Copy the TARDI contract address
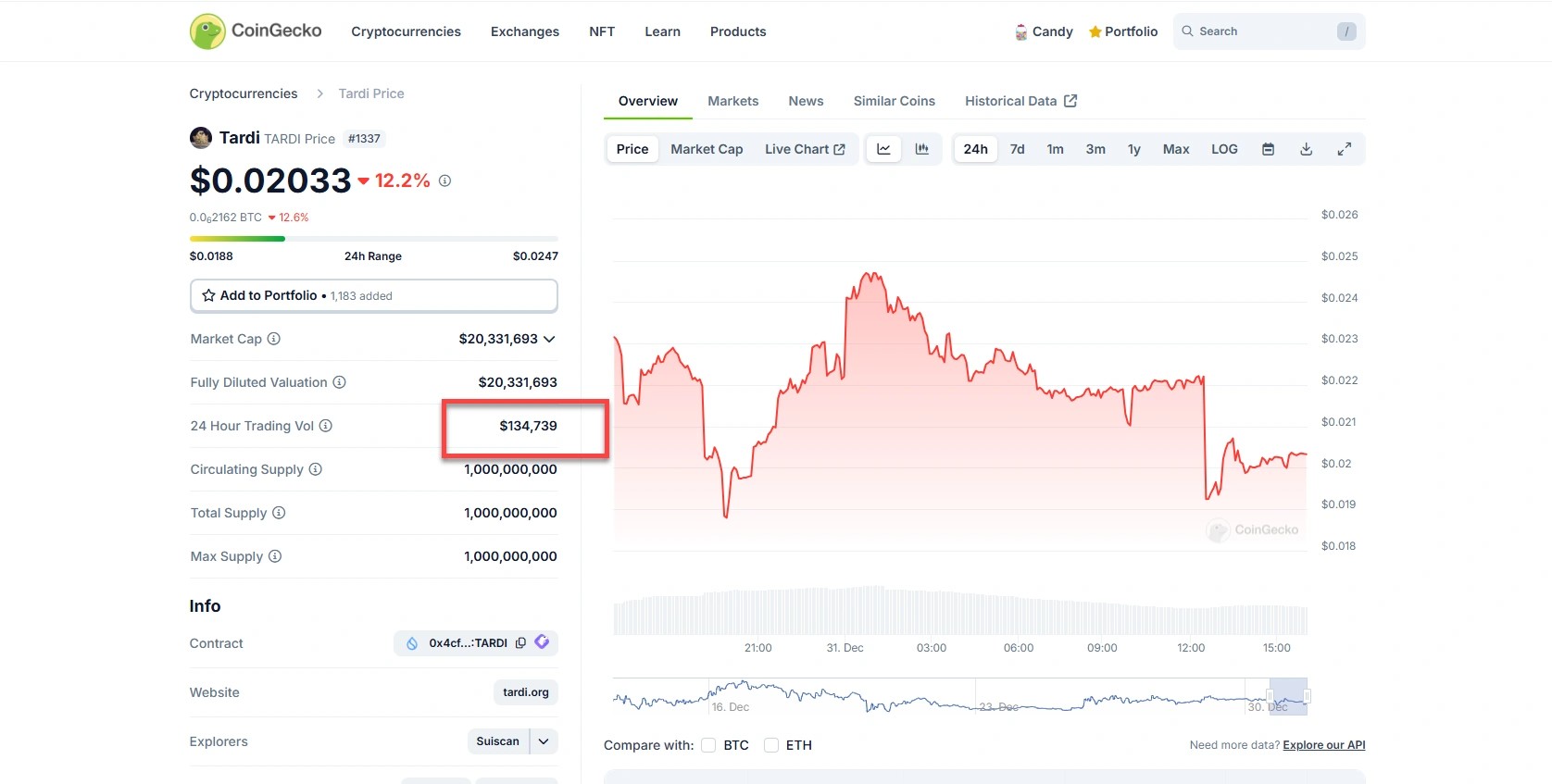The height and width of the screenshot is (784, 1552). coord(520,643)
